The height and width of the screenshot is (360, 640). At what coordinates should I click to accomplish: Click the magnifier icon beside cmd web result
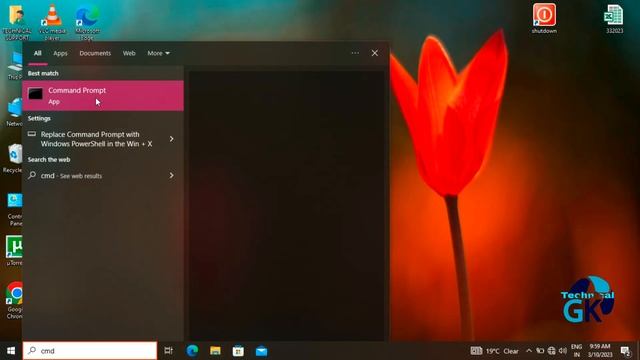click(32, 175)
